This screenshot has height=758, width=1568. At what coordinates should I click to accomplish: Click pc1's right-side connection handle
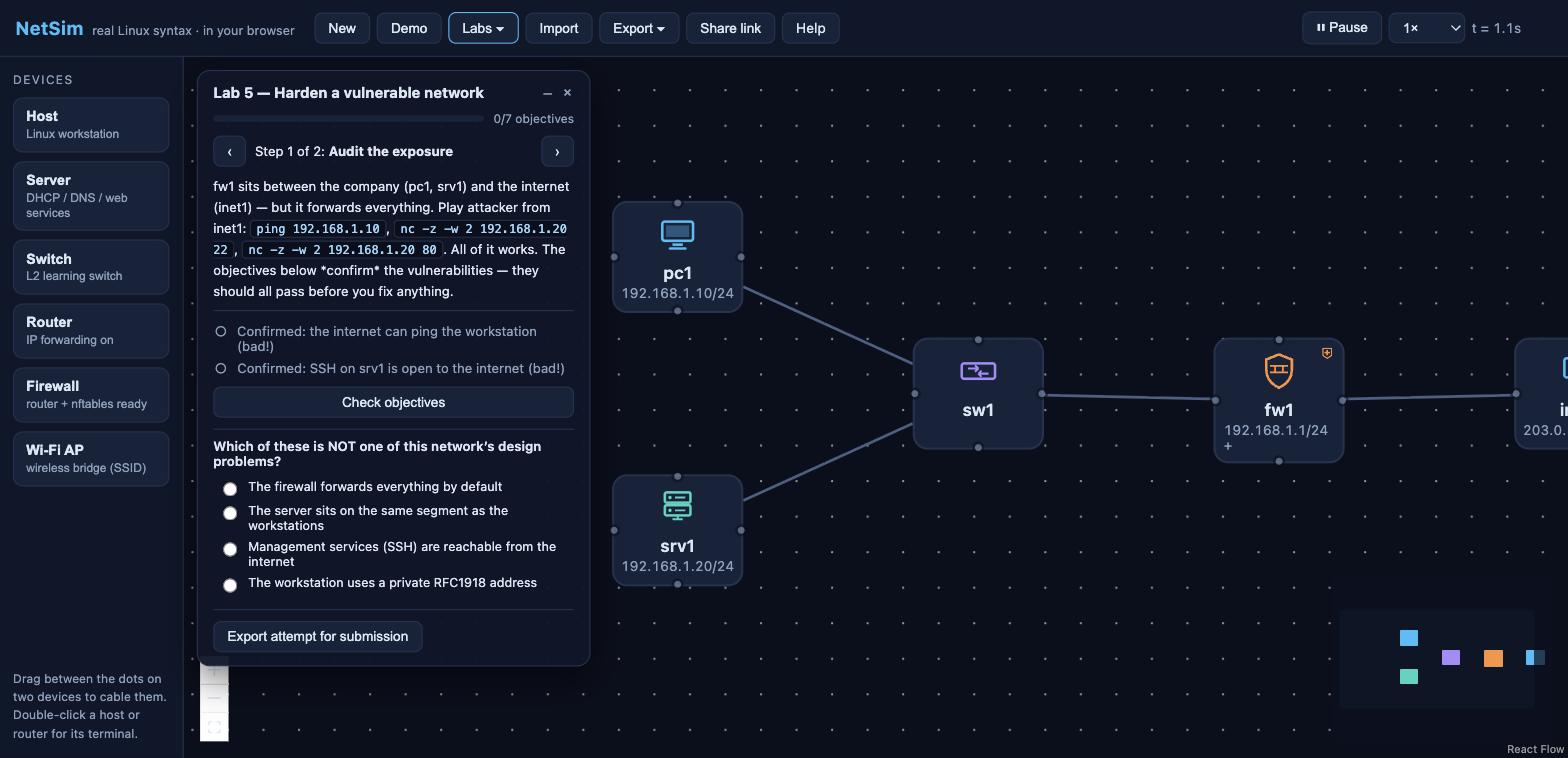coord(741,257)
